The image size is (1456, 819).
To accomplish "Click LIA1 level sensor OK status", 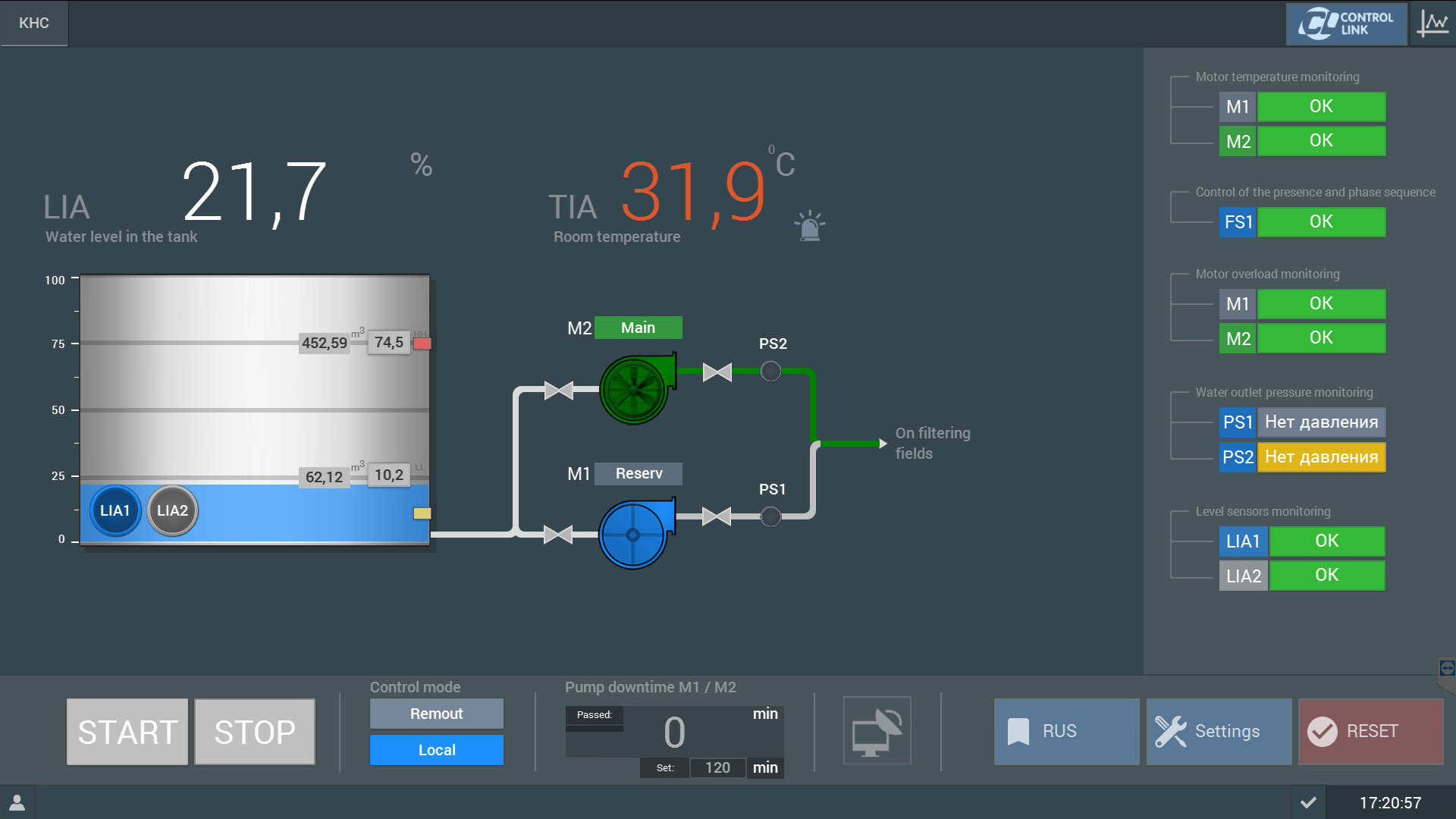I will coord(1327,541).
